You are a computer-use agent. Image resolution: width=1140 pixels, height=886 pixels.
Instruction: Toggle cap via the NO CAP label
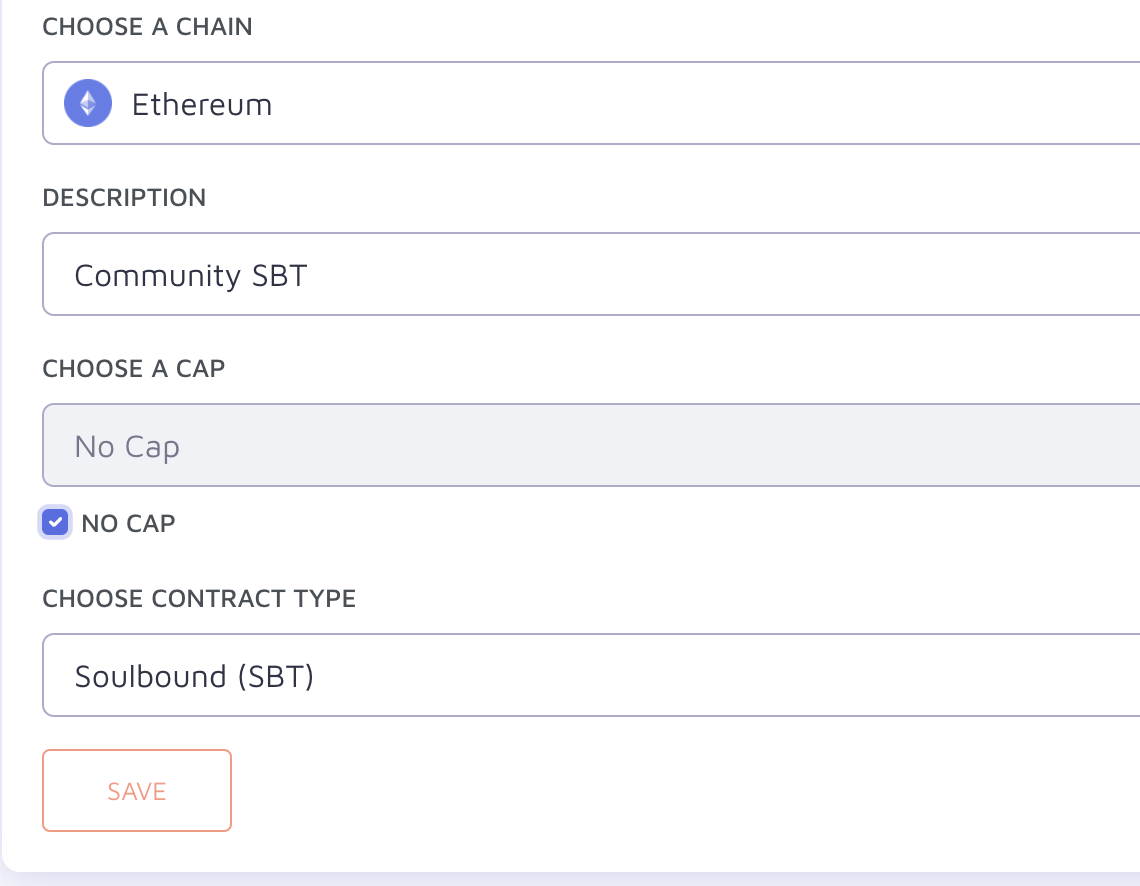tap(129, 523)
